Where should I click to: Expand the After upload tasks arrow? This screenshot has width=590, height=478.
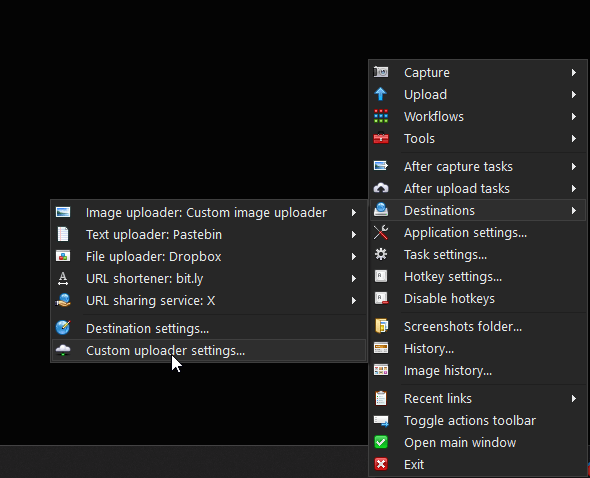pyautogui.click(x=573, y=188)
